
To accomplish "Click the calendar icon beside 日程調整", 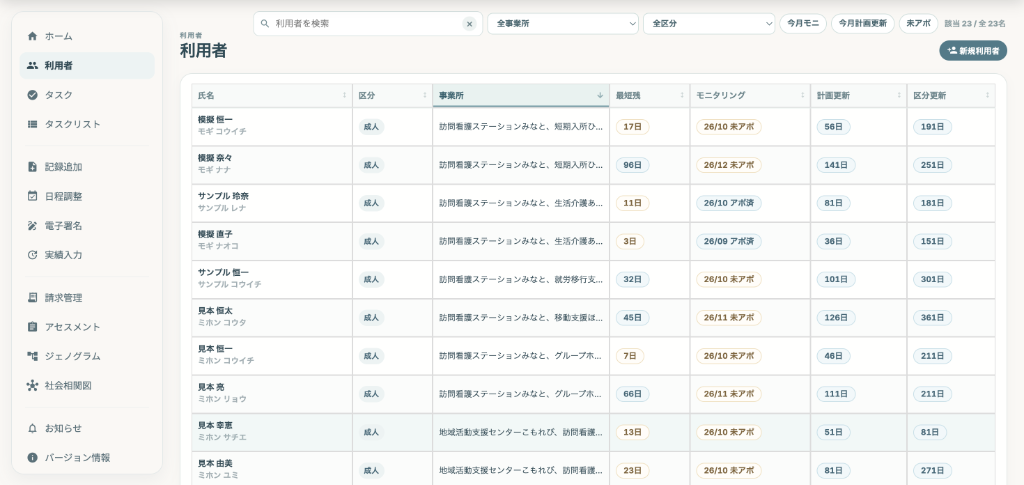I will click(32, 196).
